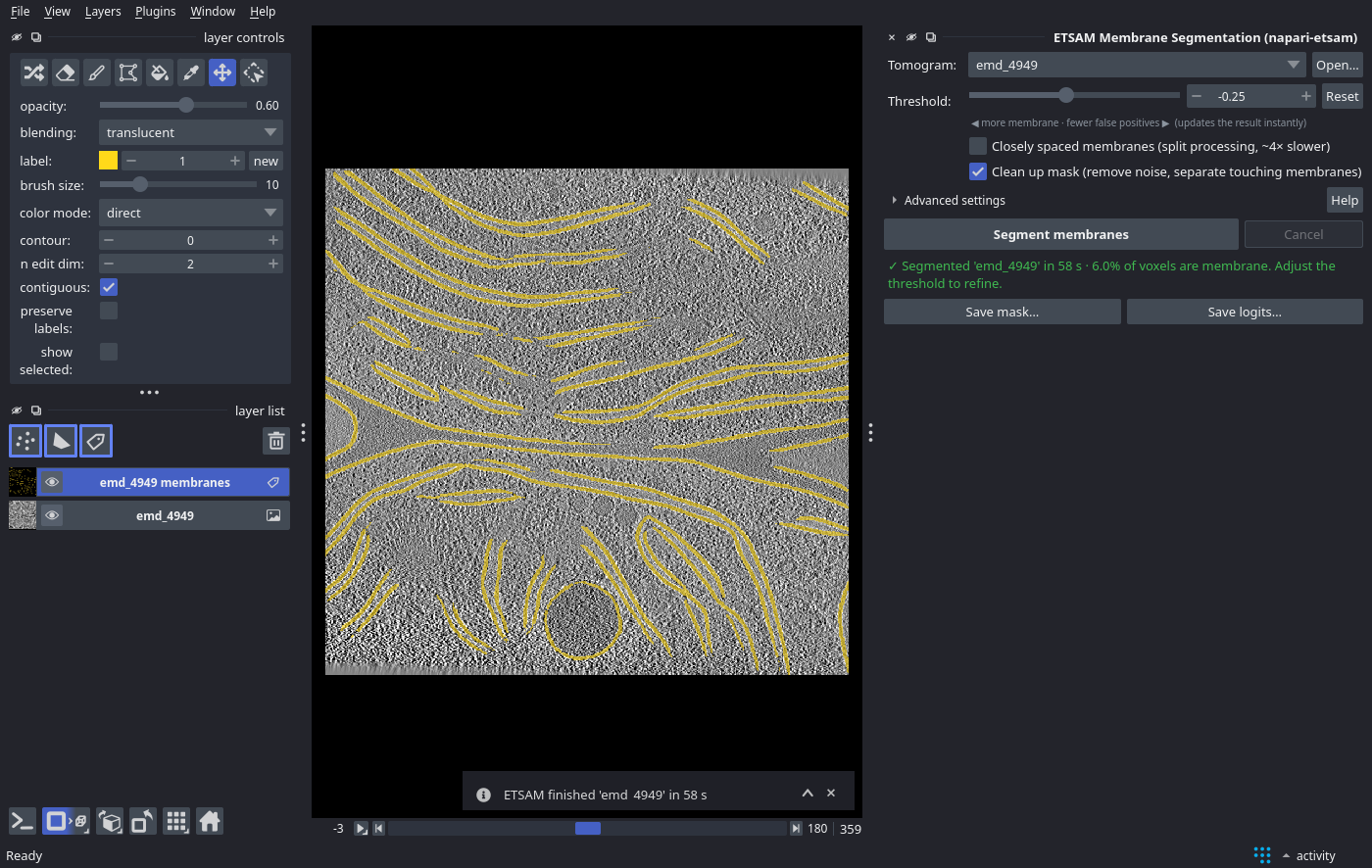The width and height of the screenshot is (1372, 868).
Task: Activate the transform layer tool
Action: pos(254,72)
